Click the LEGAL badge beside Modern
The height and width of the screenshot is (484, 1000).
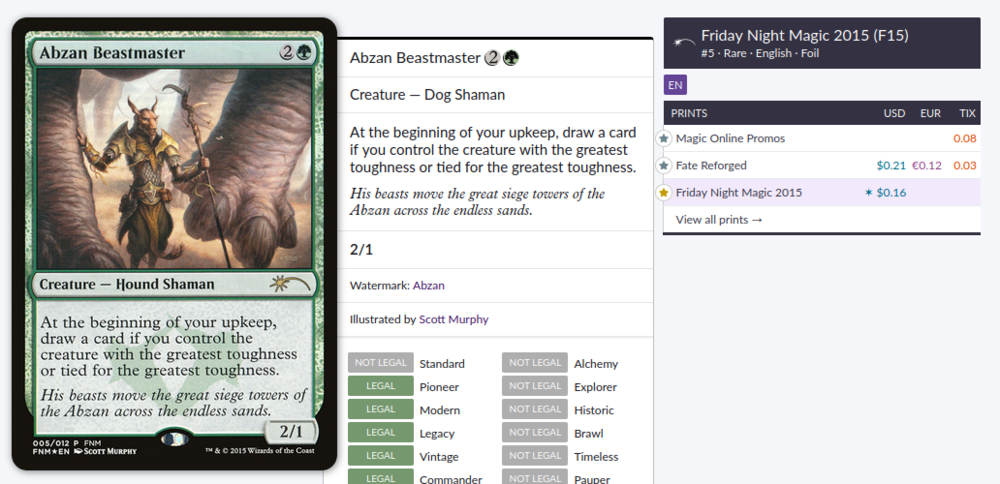pyautogui.click(x=381, y=409)
